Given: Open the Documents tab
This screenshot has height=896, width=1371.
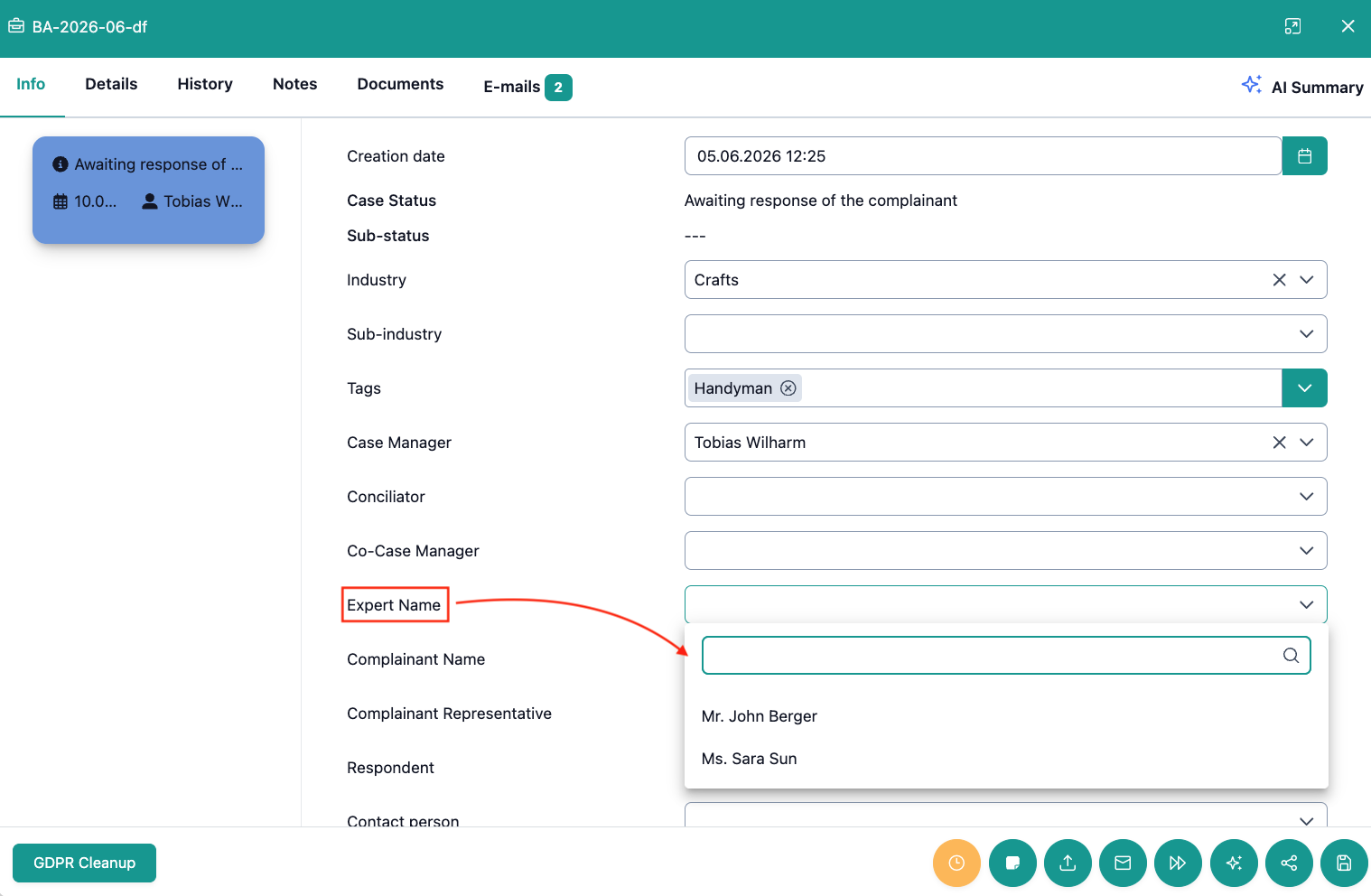Looking at the screenshot, I should [x=400, y=84].
